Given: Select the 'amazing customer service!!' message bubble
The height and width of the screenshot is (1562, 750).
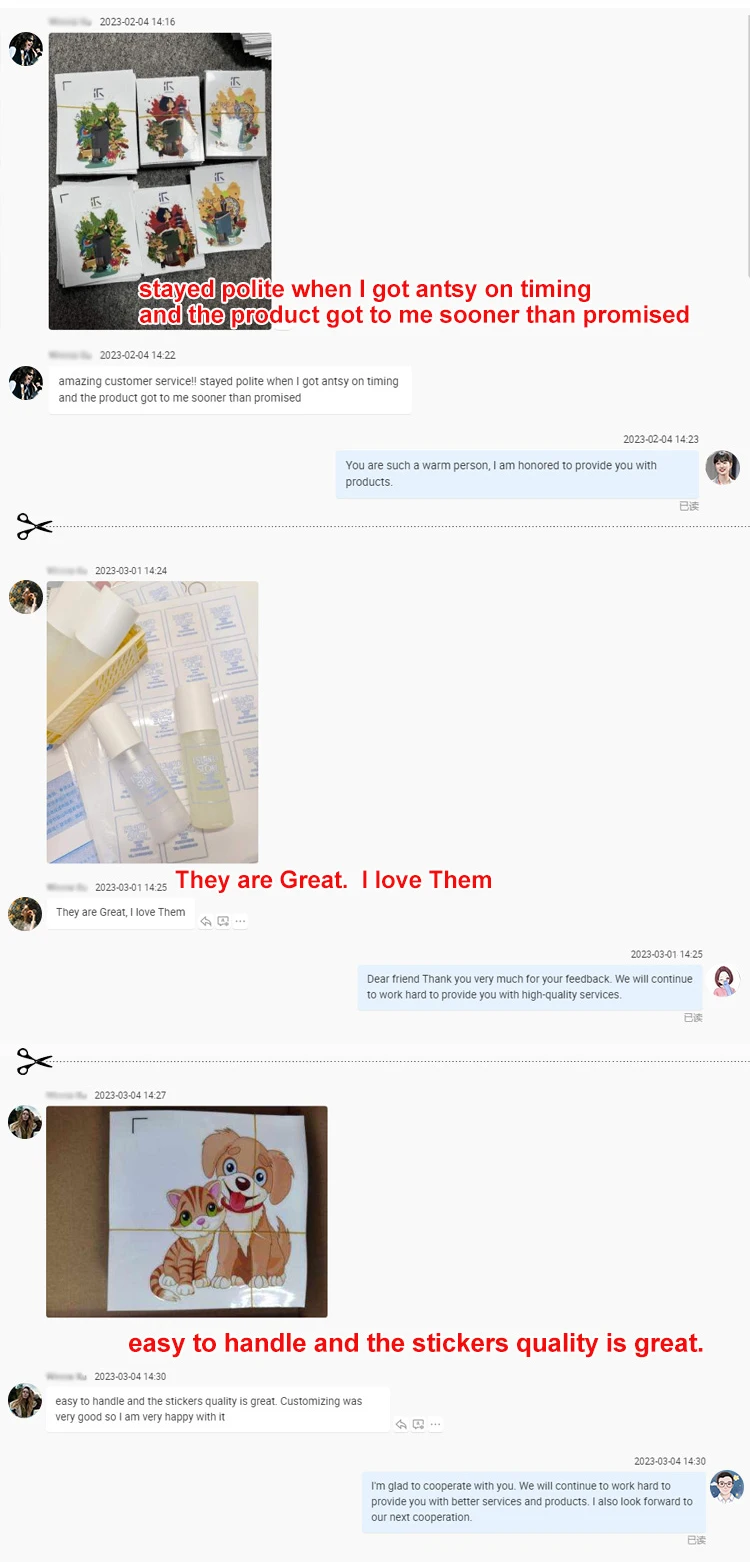Looking at the screenshot, I should [x=230, y=389].
